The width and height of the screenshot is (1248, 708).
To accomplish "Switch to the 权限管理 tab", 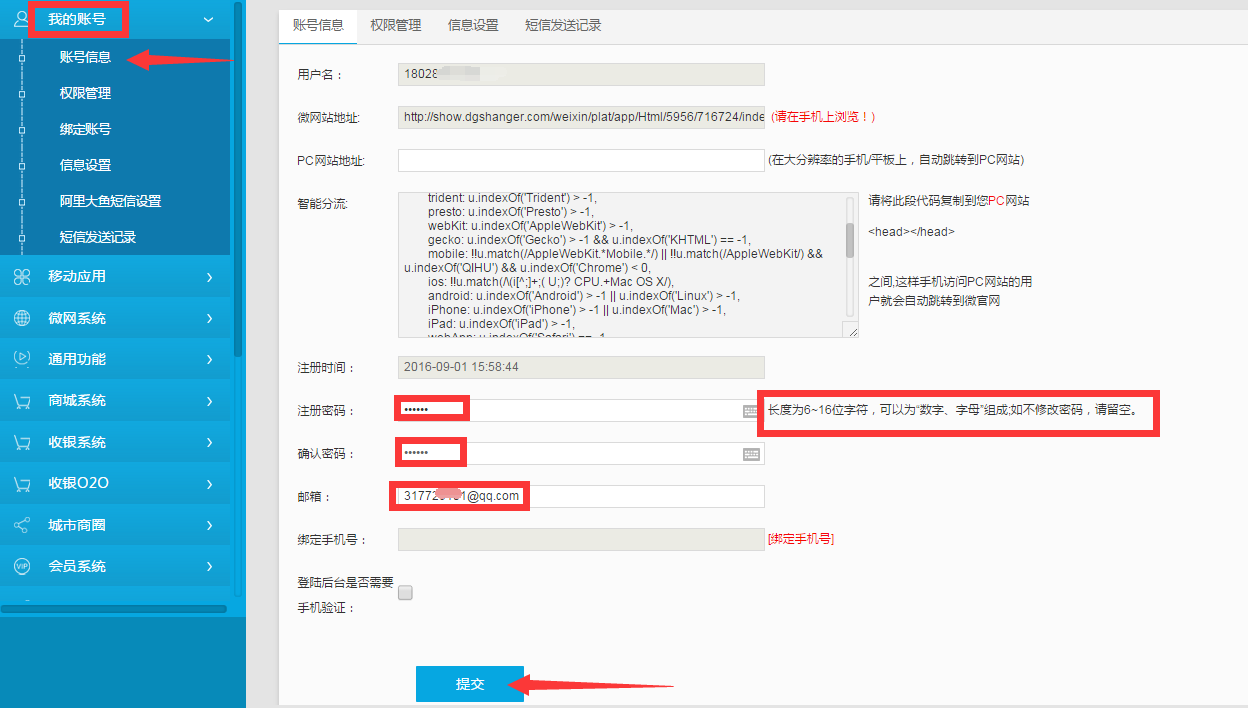I will [395, 25].
